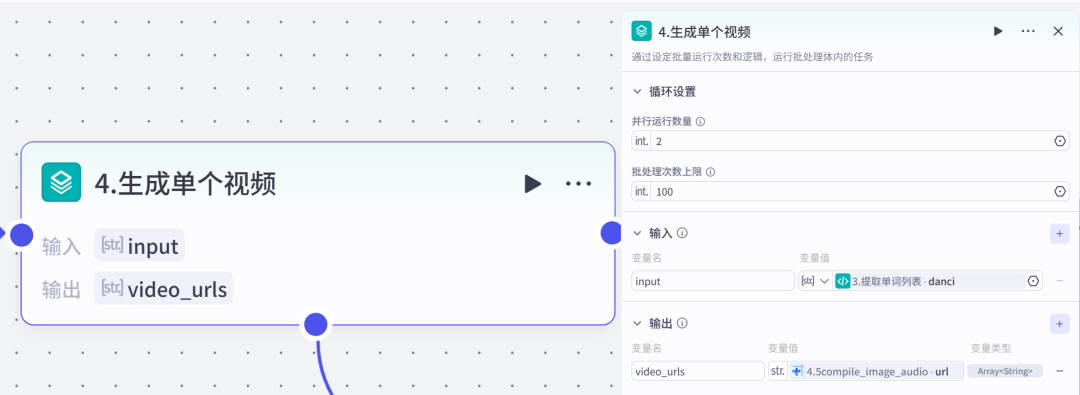The height and width of the screenshot is (395, 1080).
Task: Click the int. type label of 批处理次数上限
Action: coord(641,191)
